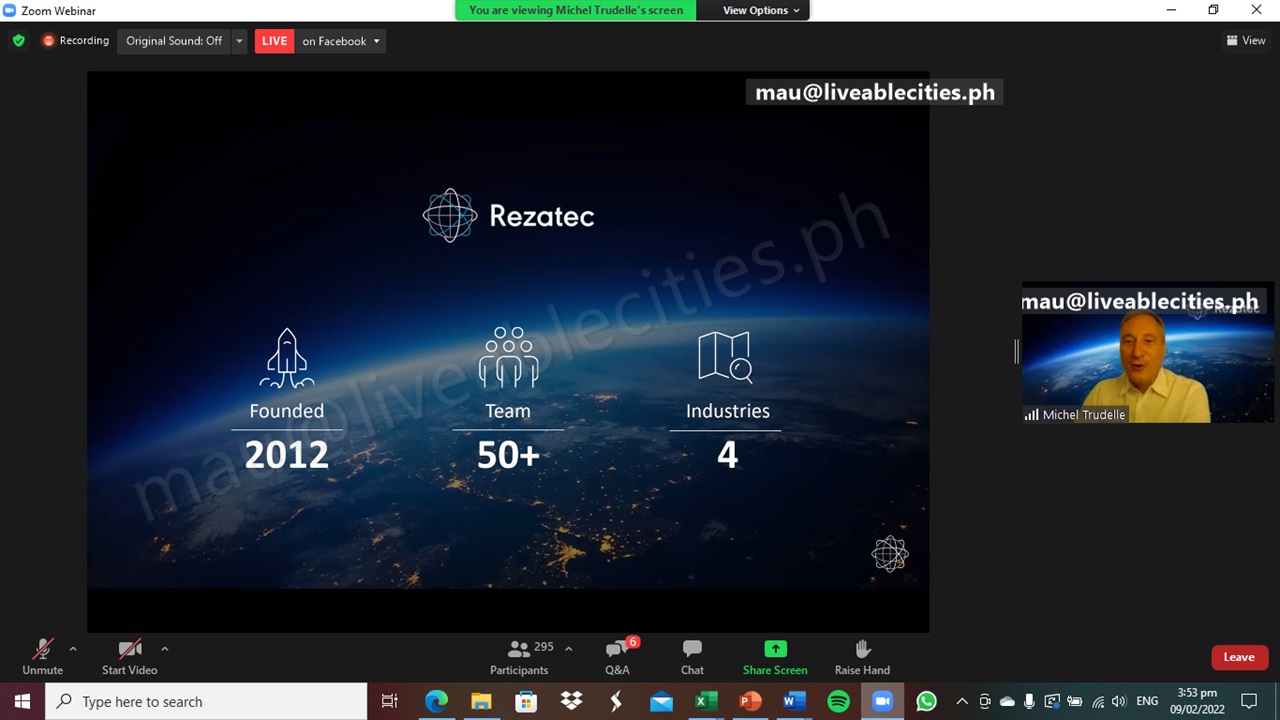Screen dimensions: 1280x720
Task: Click the Rezatec logo on the slide
Action: pos(508,215)
